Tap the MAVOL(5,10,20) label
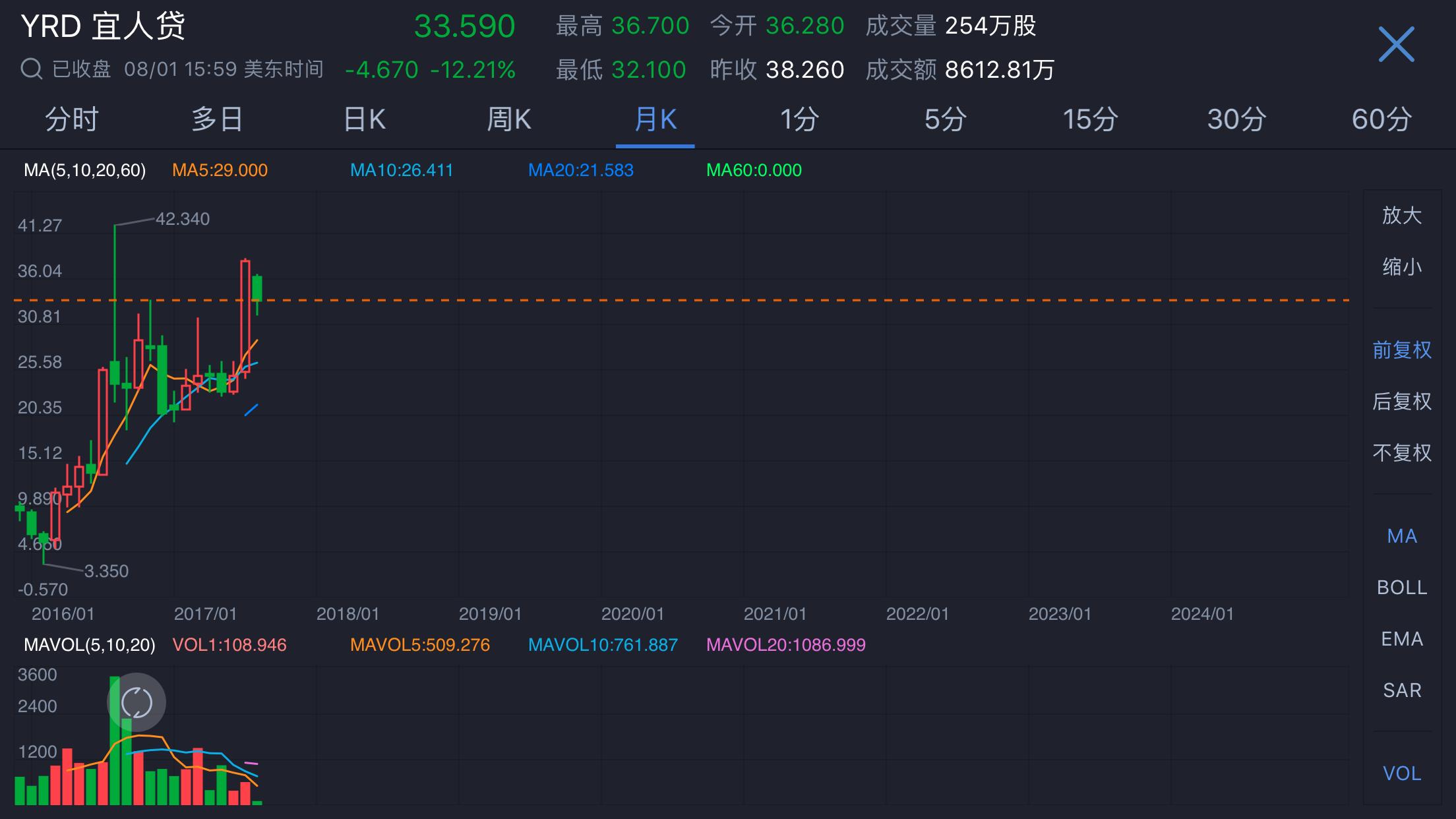This screenshot has height=819, width=1456. (x=89, y=645)
